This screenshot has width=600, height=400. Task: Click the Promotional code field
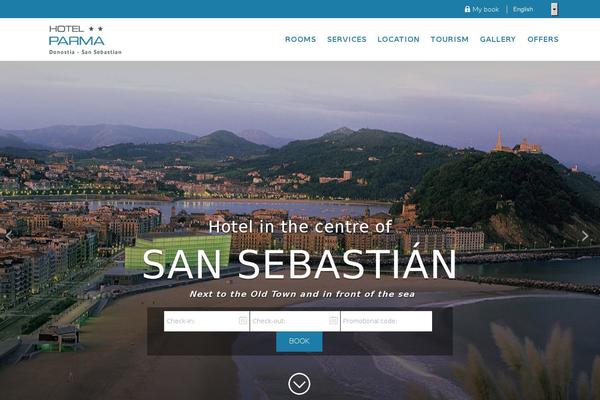(x=386, y=321)
